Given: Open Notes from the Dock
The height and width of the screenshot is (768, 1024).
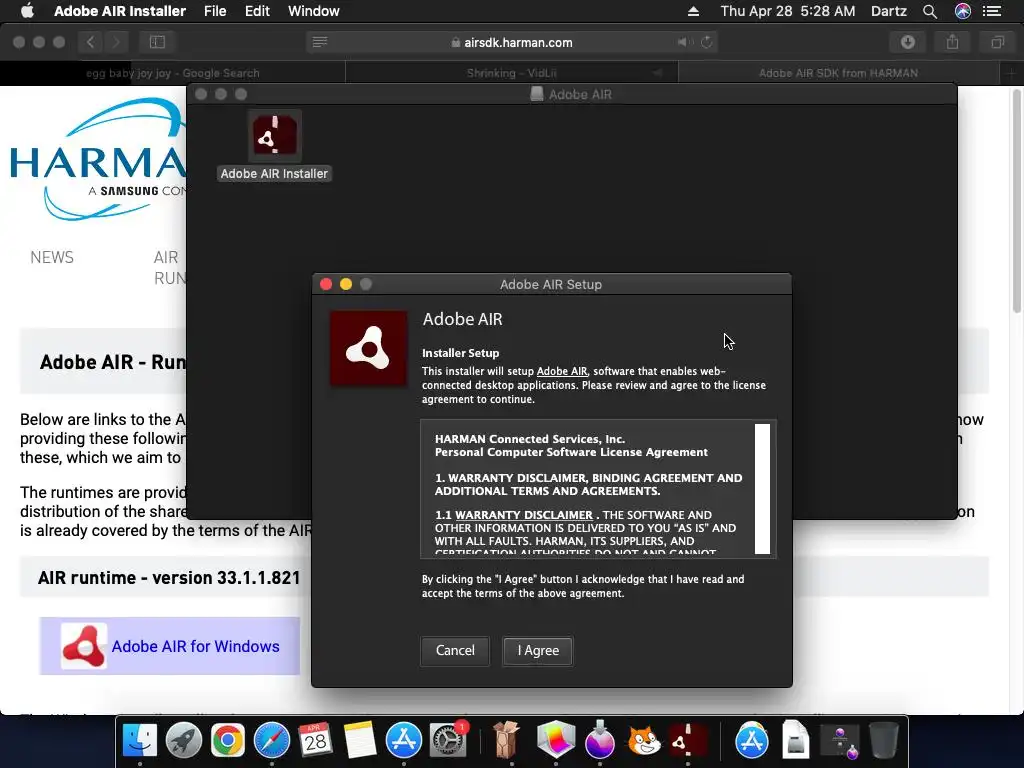Looking at the screenshot, I should (359, 740).
